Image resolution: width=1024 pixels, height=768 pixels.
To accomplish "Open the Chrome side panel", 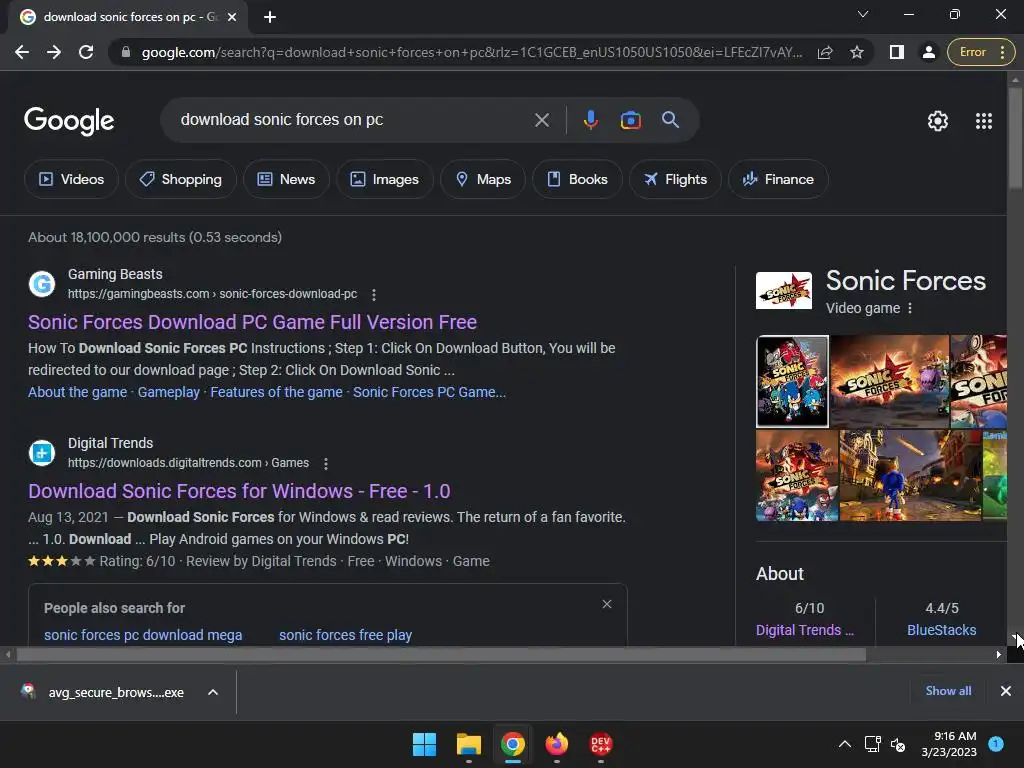I will (897, 52).
